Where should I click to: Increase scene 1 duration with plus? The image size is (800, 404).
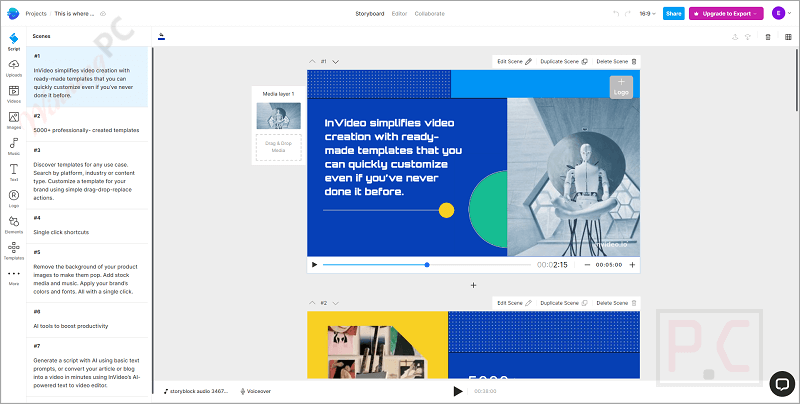point(632,265)
